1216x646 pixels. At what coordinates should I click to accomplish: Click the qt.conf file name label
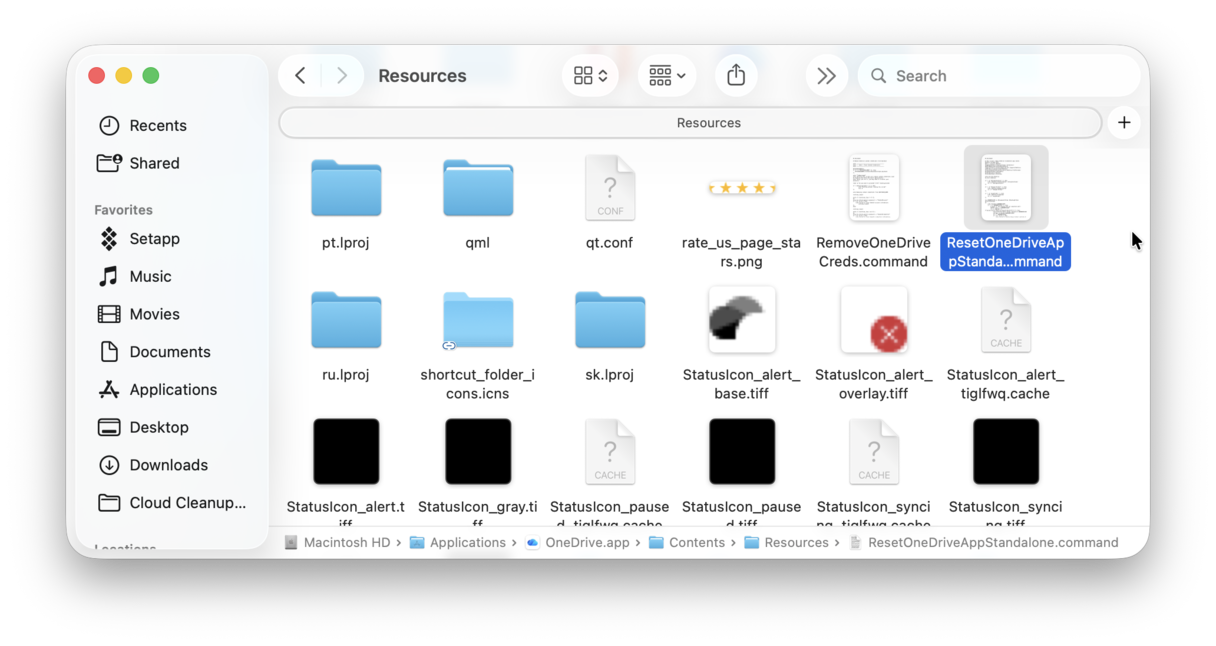click(610, 243)
